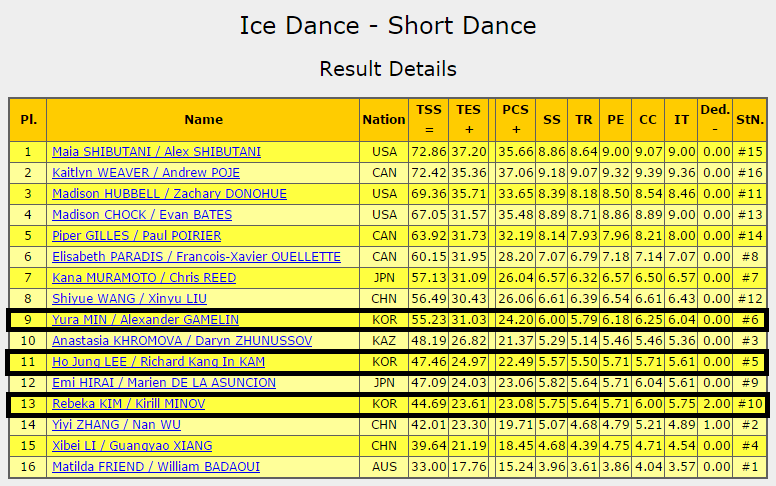
Task: Open Anastasia KHROMOVA / Daryn ZHUNUSSOV link
Action: [x=182, y=341]
